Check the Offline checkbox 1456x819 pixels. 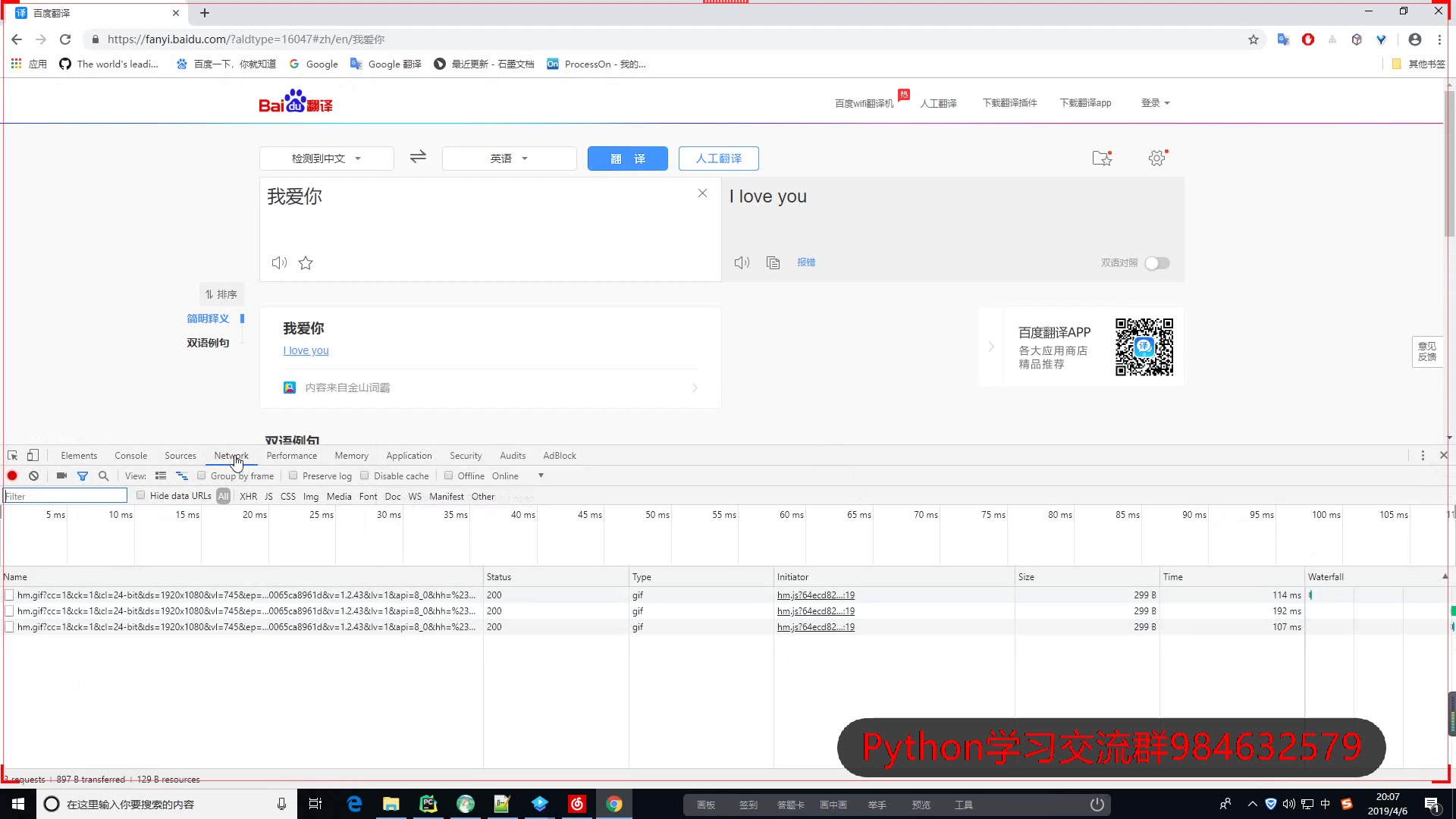448,475
